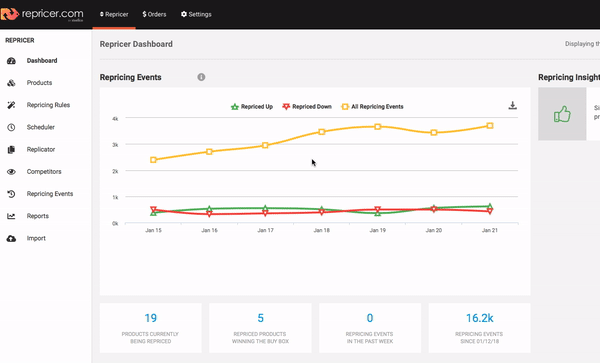Click the Scheduler clock icon

click(x=11, y=127)
